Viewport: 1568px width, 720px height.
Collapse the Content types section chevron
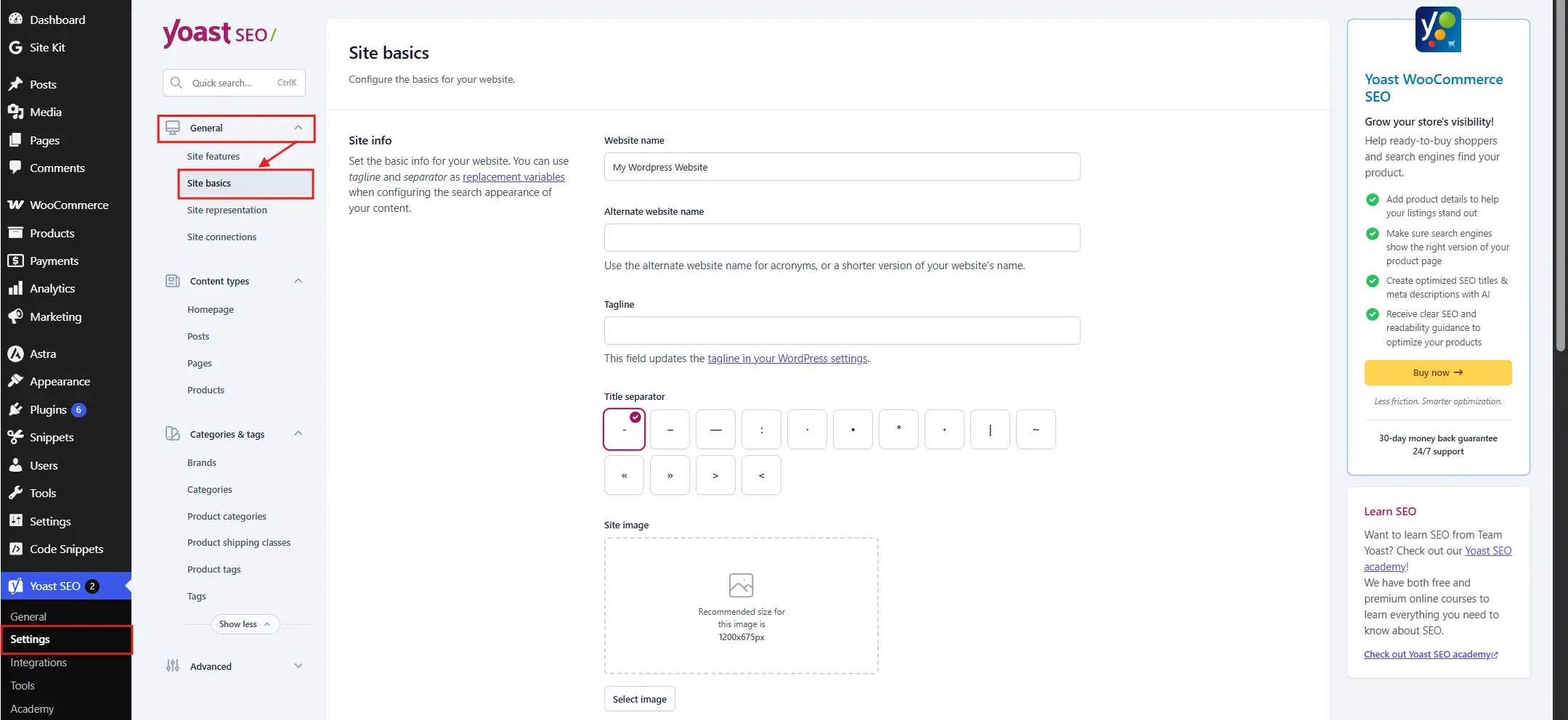[x=298, y=281]
